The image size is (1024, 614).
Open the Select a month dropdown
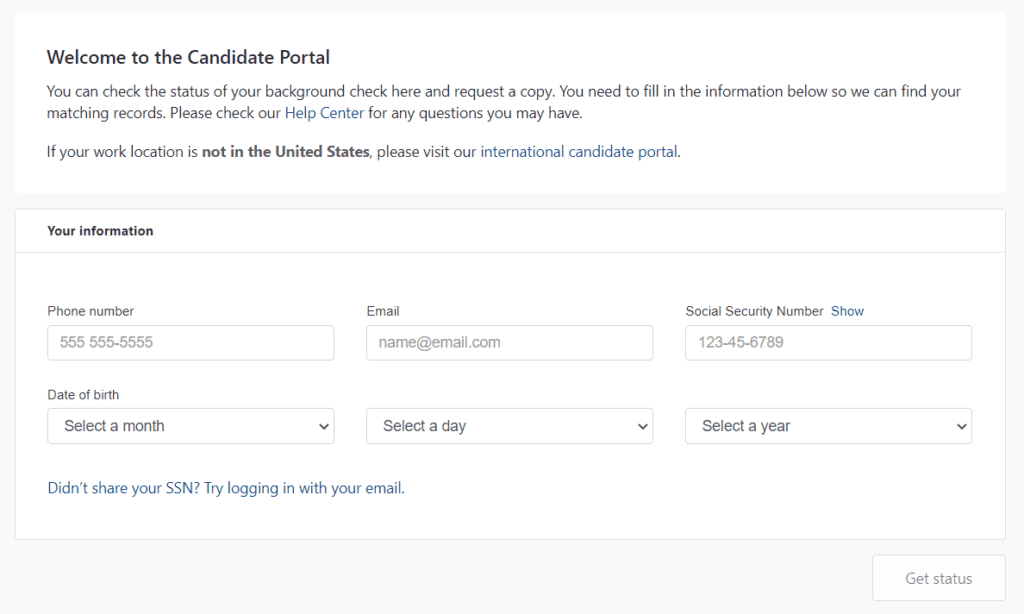coord(191,426)
